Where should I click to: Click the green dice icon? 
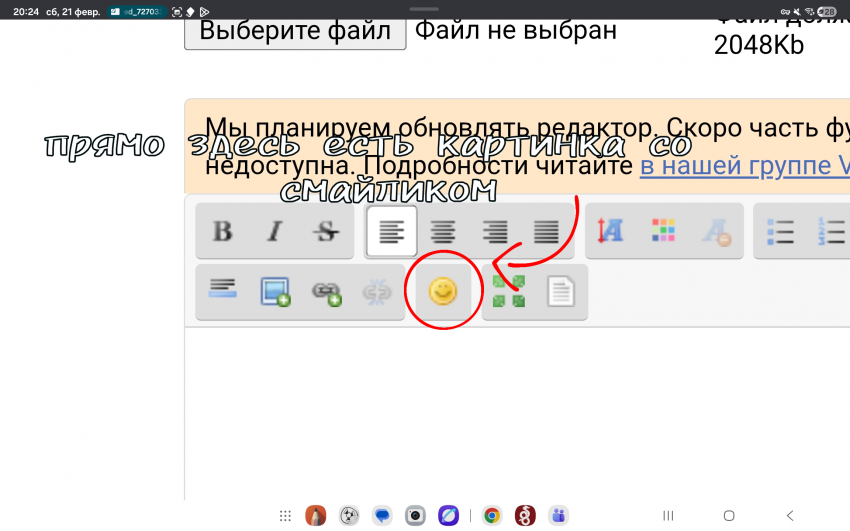(x=508, y=292)
